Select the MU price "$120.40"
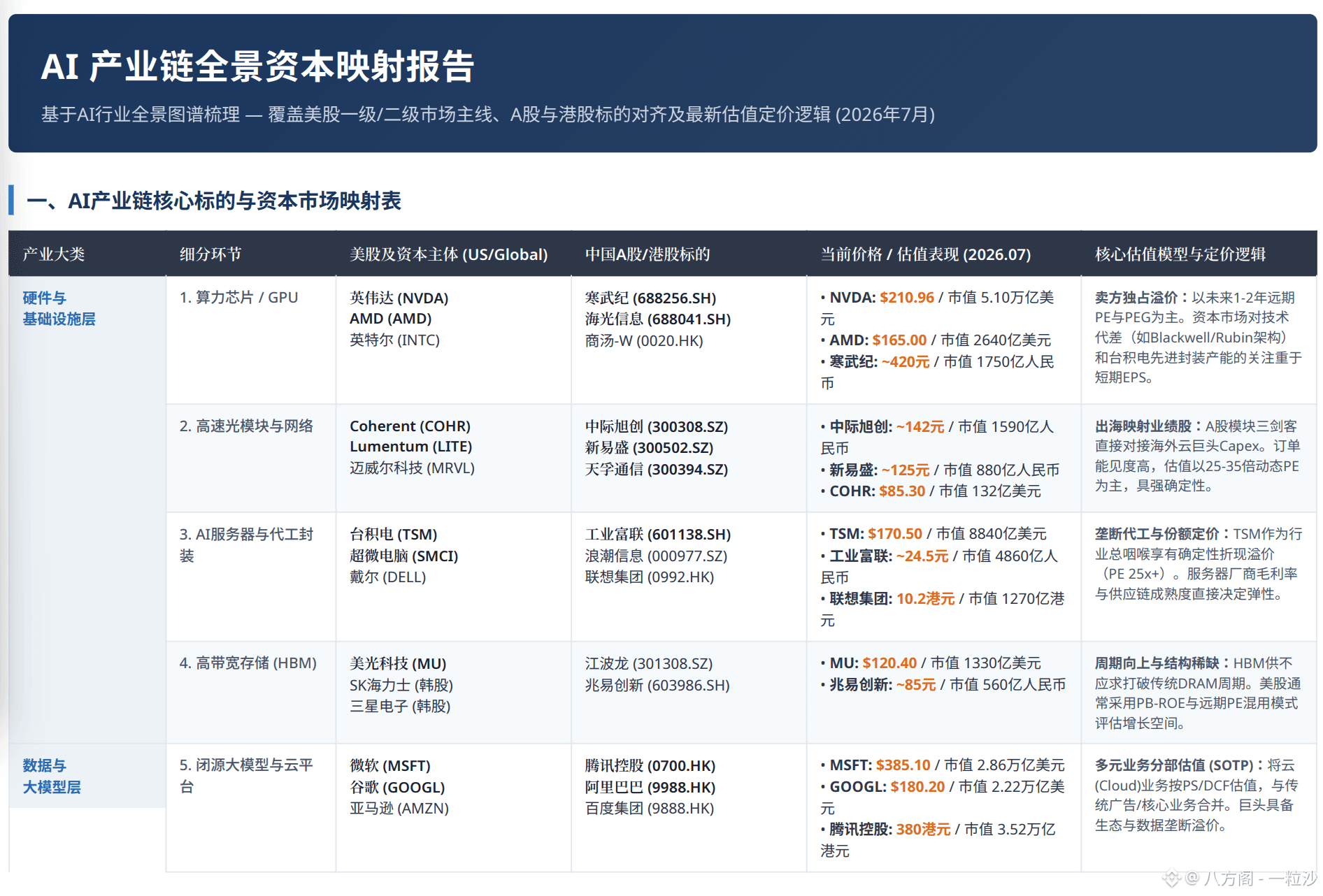1323x896 pixels. tap(889, 663)
